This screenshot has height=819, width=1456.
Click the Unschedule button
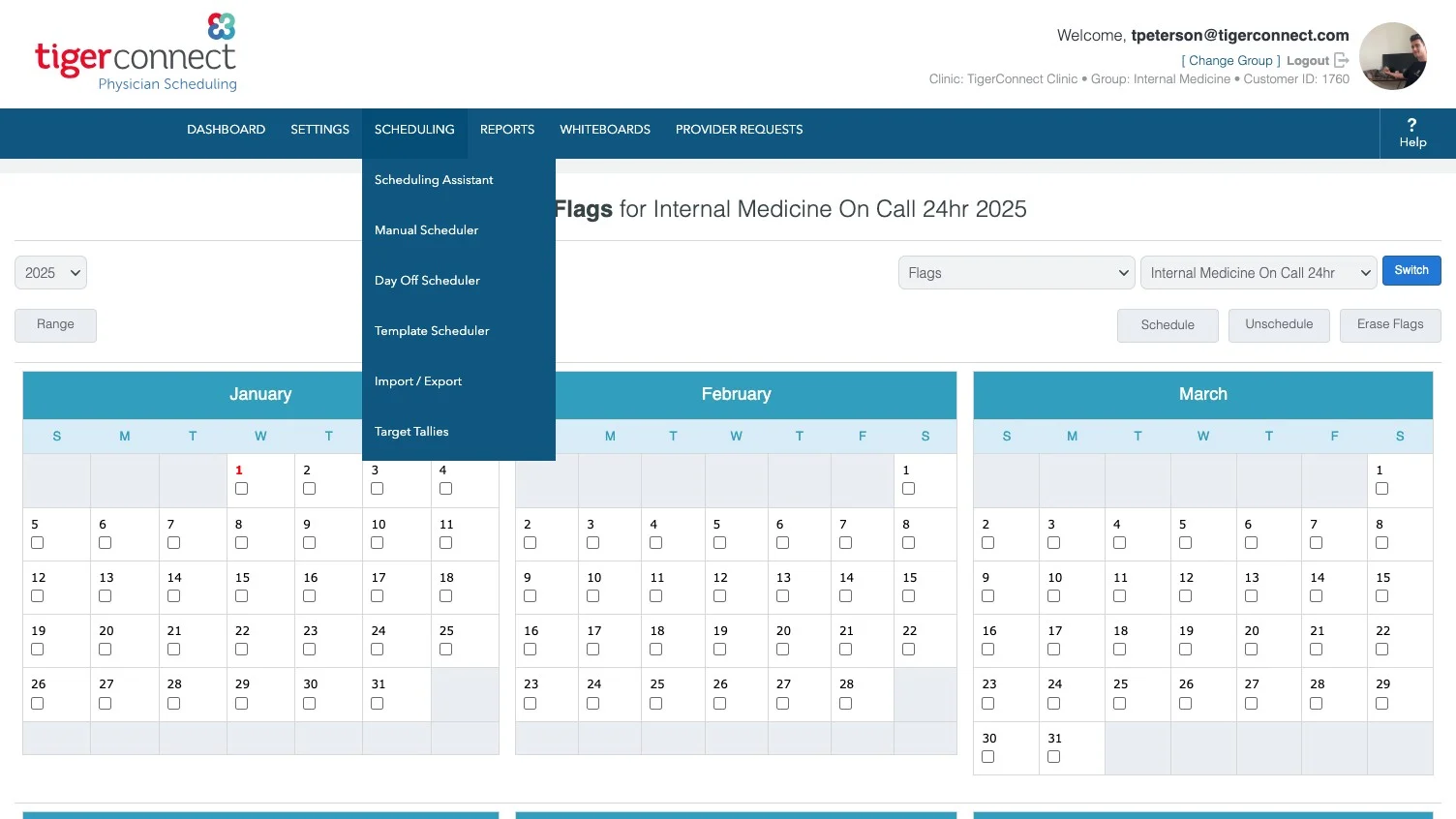coord(1279,325)
